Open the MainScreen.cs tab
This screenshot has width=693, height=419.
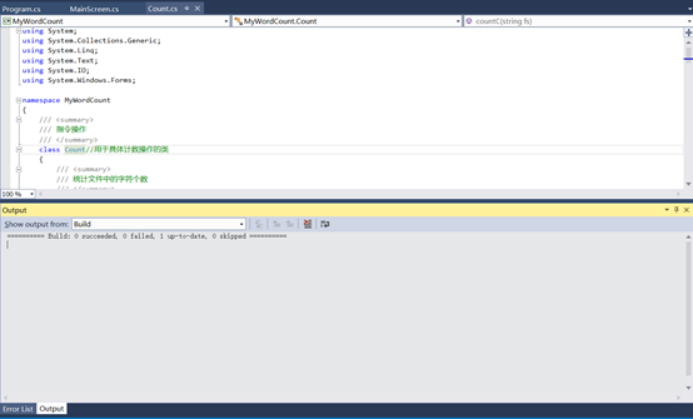[94, 9]
